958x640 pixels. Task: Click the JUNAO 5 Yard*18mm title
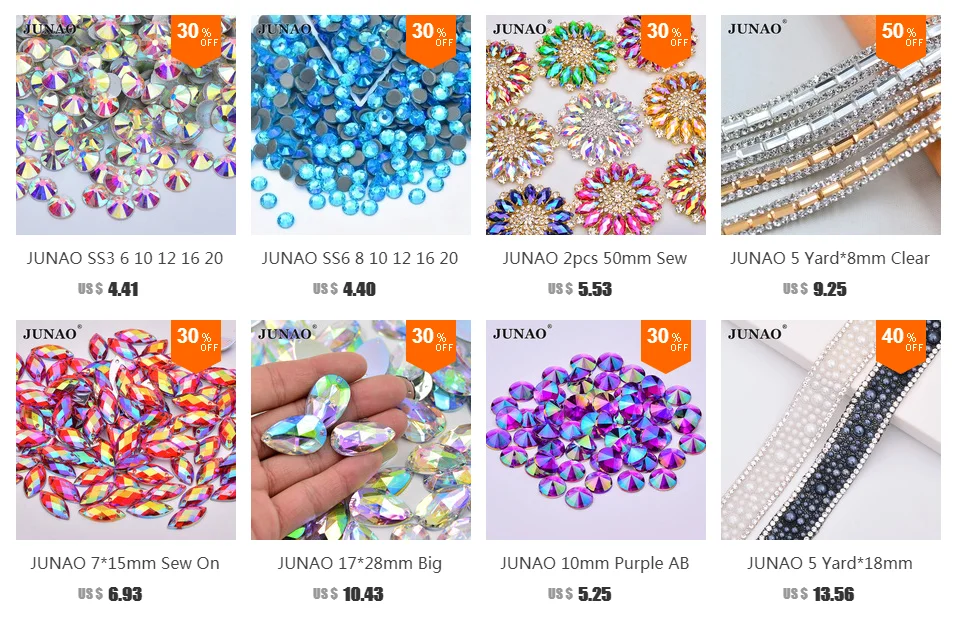tap(830, 563)
